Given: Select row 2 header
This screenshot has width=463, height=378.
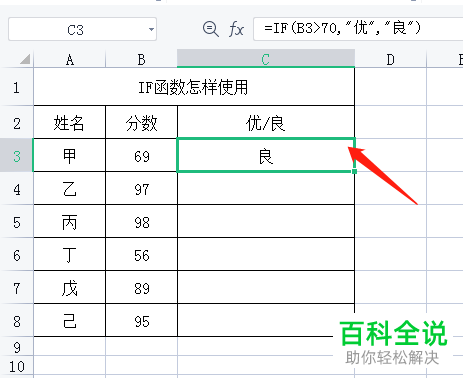Looking at the screenshot, I should pyautogui.click(x=16, y=123).
